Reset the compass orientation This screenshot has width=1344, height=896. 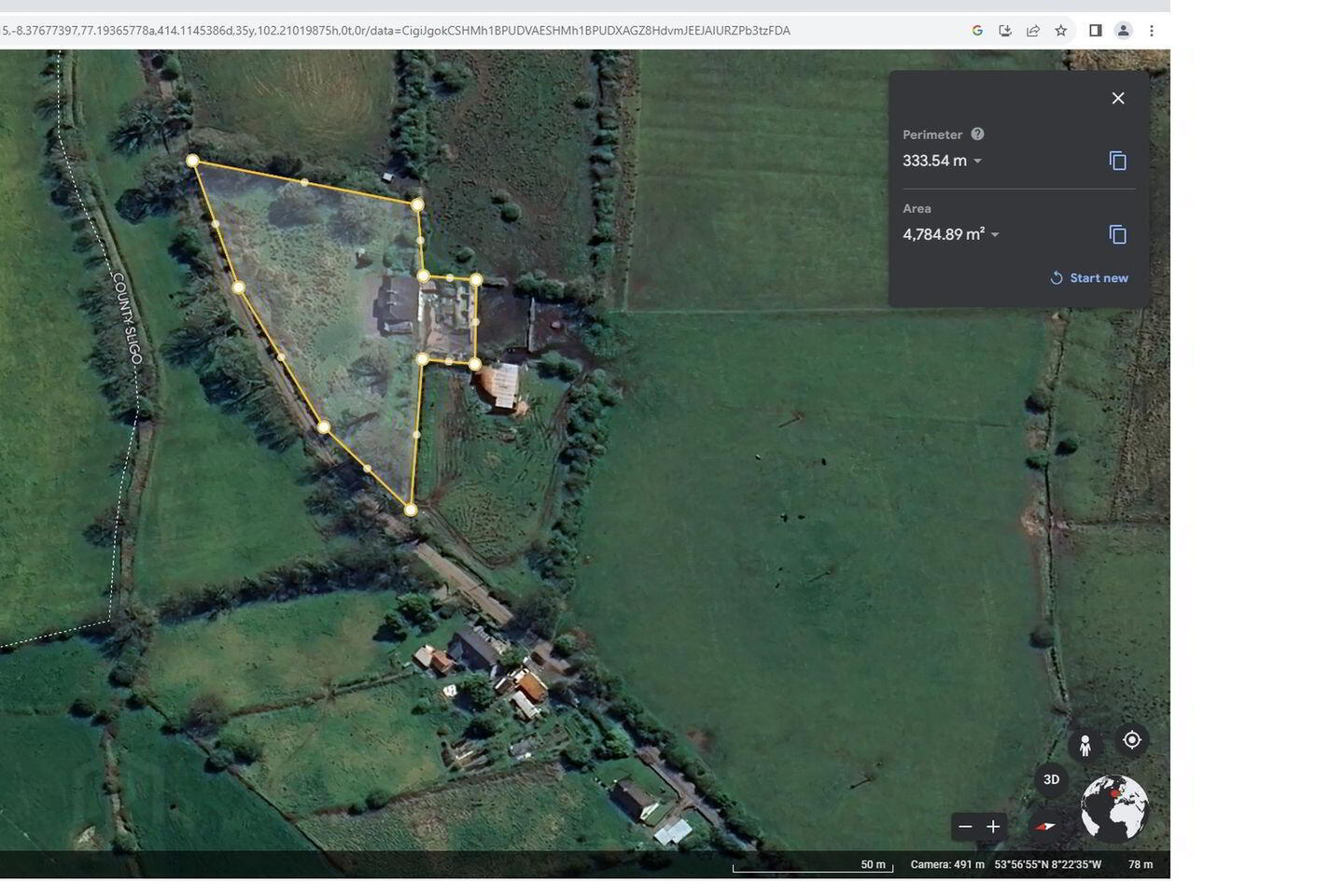pos(1046,827)
